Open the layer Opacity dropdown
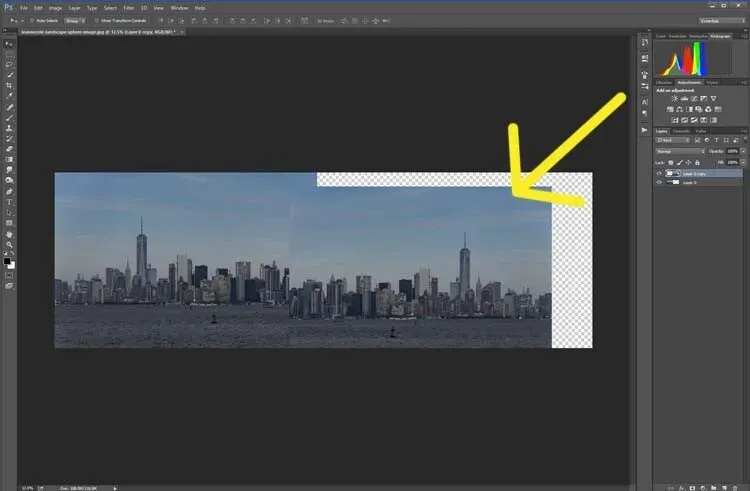This screenshot has width=750, height=491. [741, 151]
